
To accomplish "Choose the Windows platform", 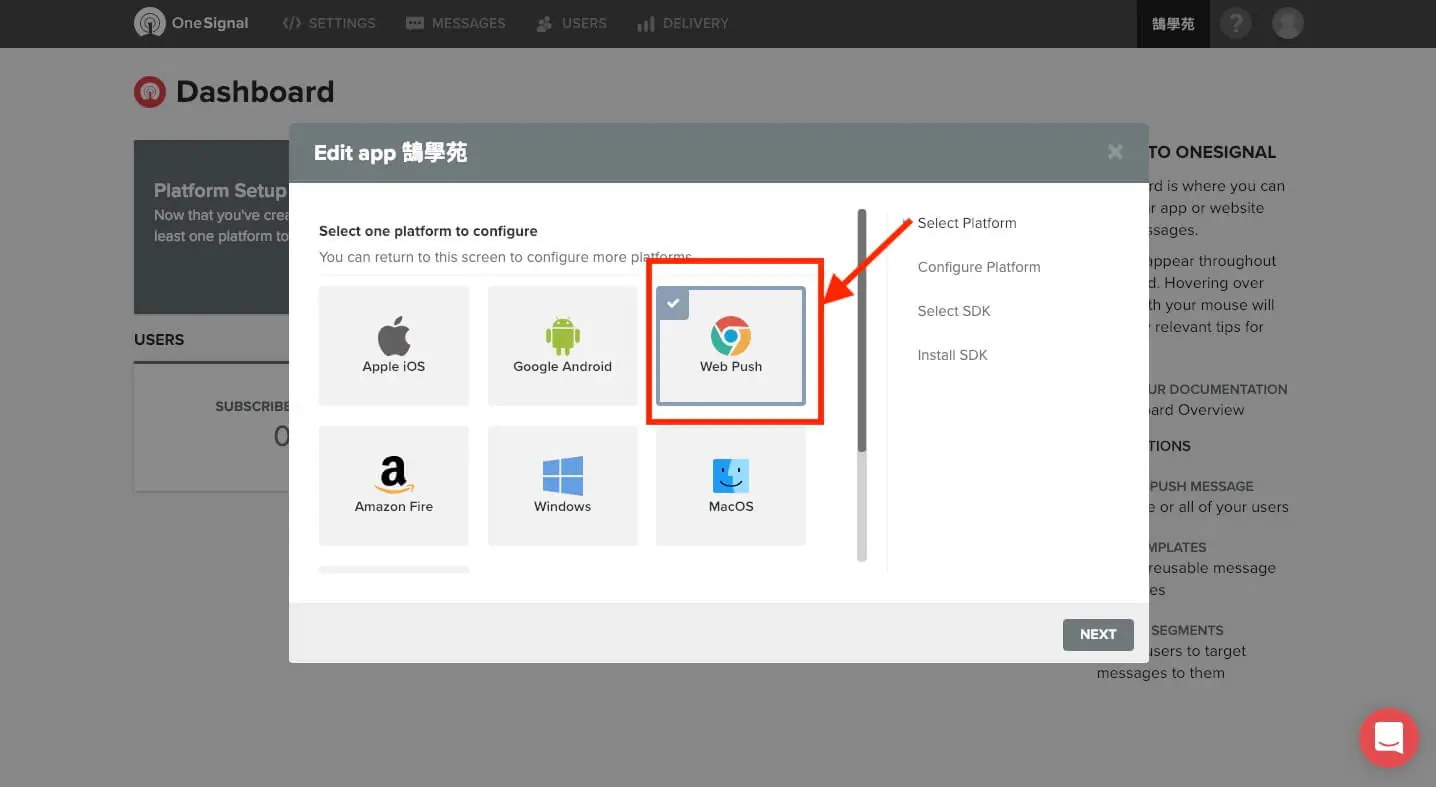I will coord(562,485).
